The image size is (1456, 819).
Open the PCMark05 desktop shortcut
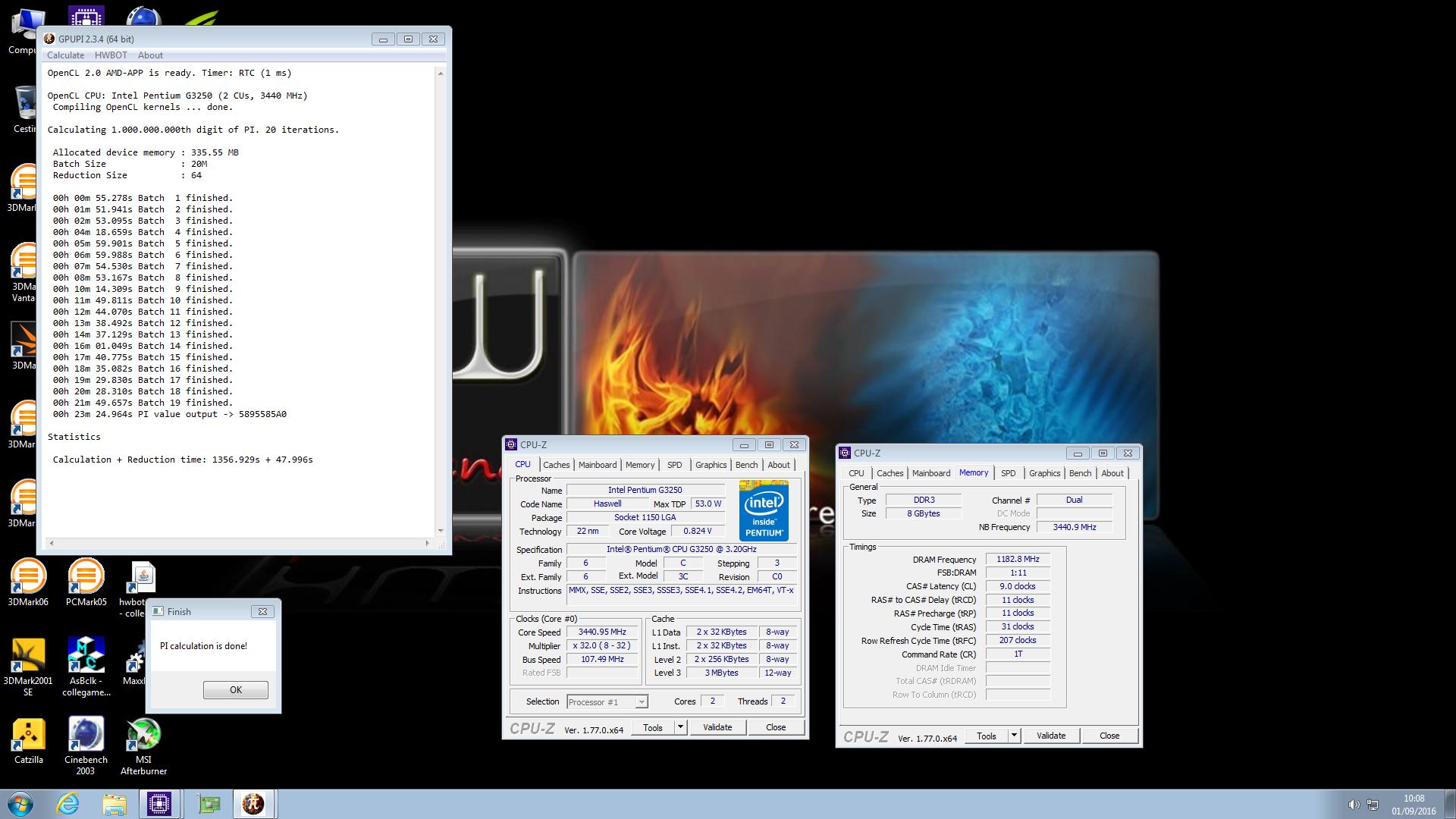(x=86, y=582)
